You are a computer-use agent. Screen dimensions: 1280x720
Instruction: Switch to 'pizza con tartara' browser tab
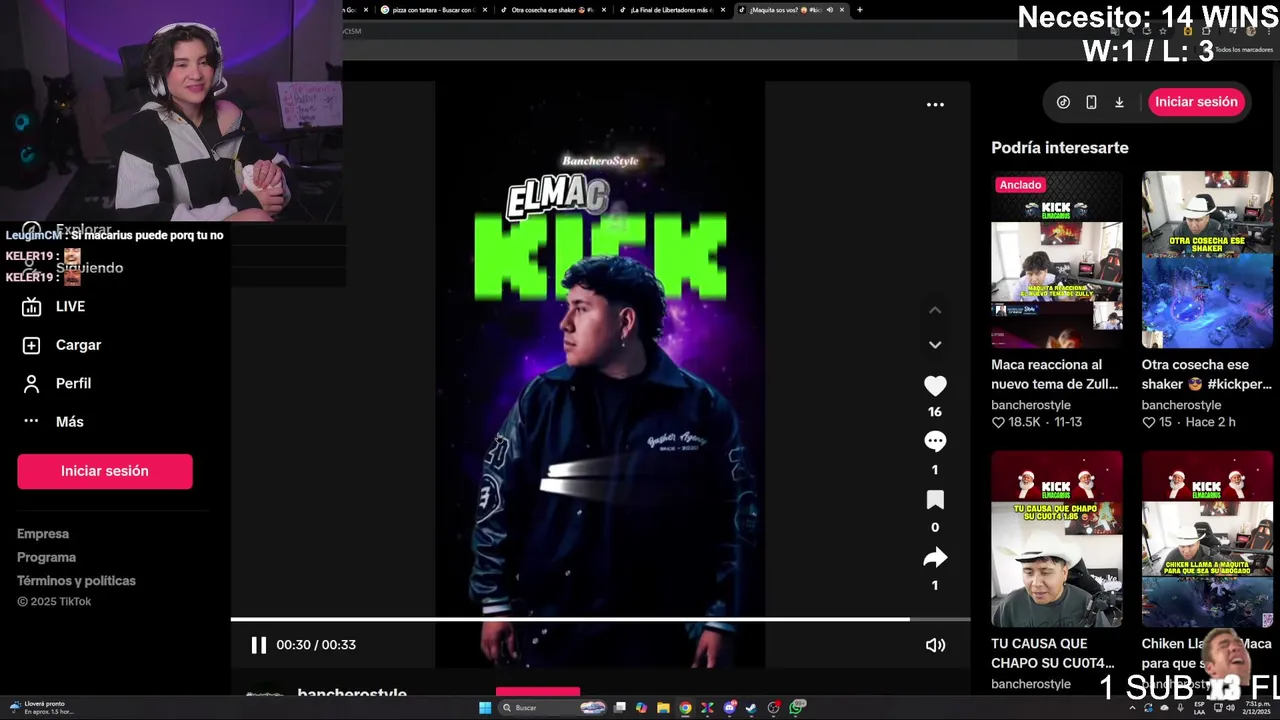[x=432, y=10]
